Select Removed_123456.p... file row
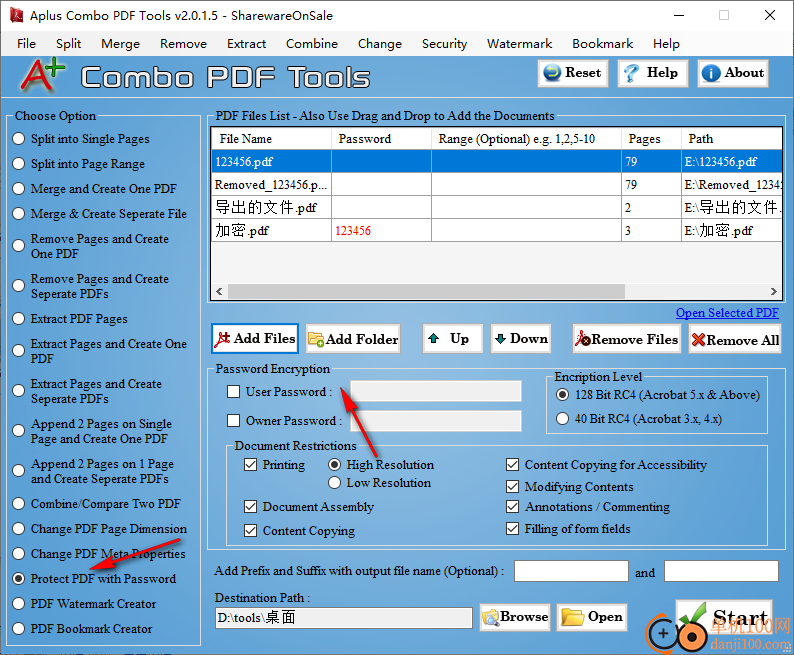Image resolution: width=794 pixels, height=655 pixels. tap(496, 185)
